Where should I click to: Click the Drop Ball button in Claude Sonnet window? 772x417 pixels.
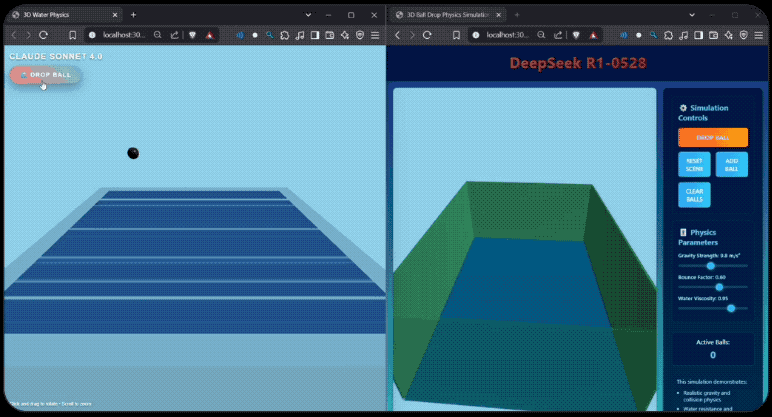tap(45, 75)
